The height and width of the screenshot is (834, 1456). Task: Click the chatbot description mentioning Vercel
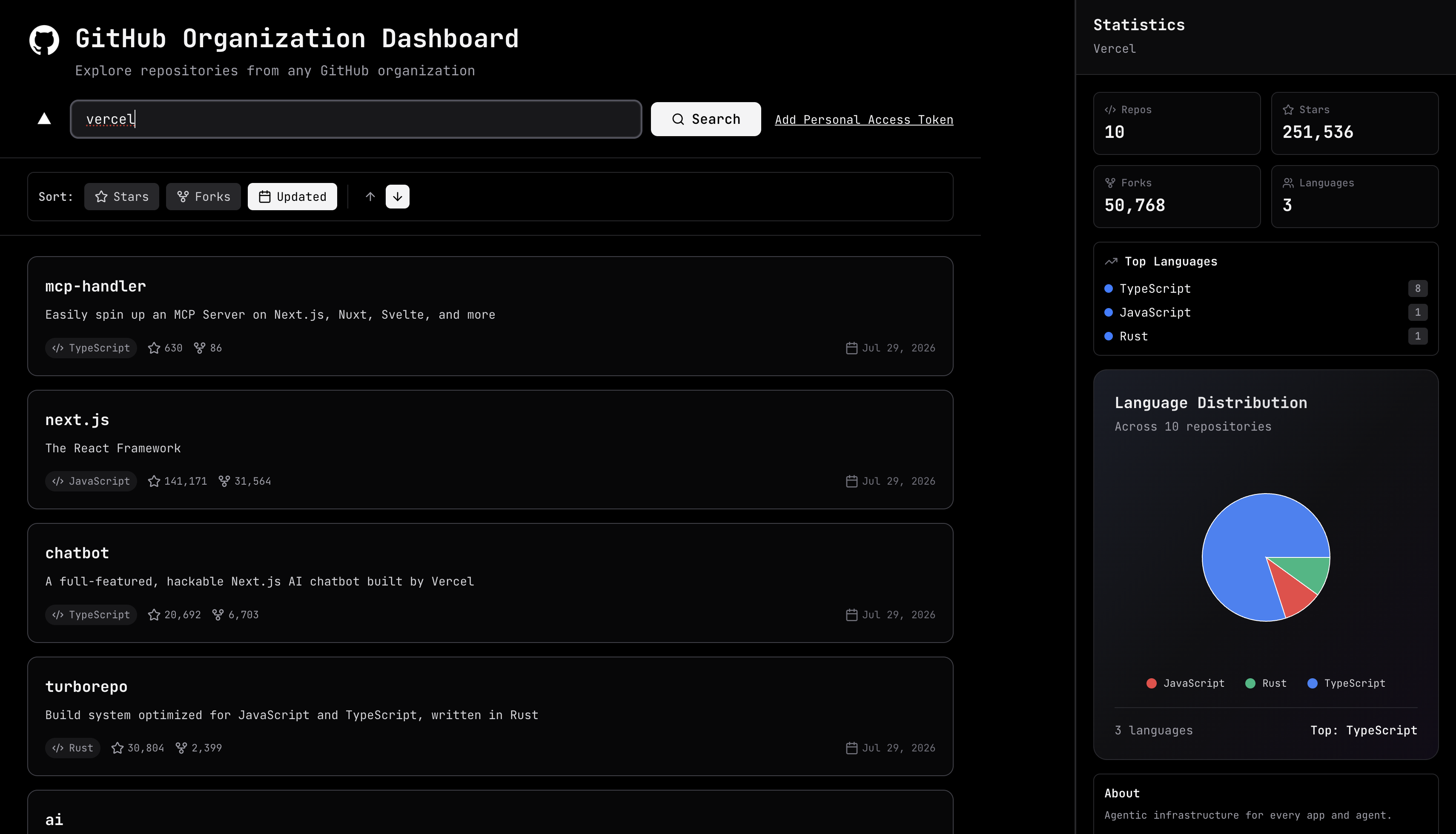point(260,581)
